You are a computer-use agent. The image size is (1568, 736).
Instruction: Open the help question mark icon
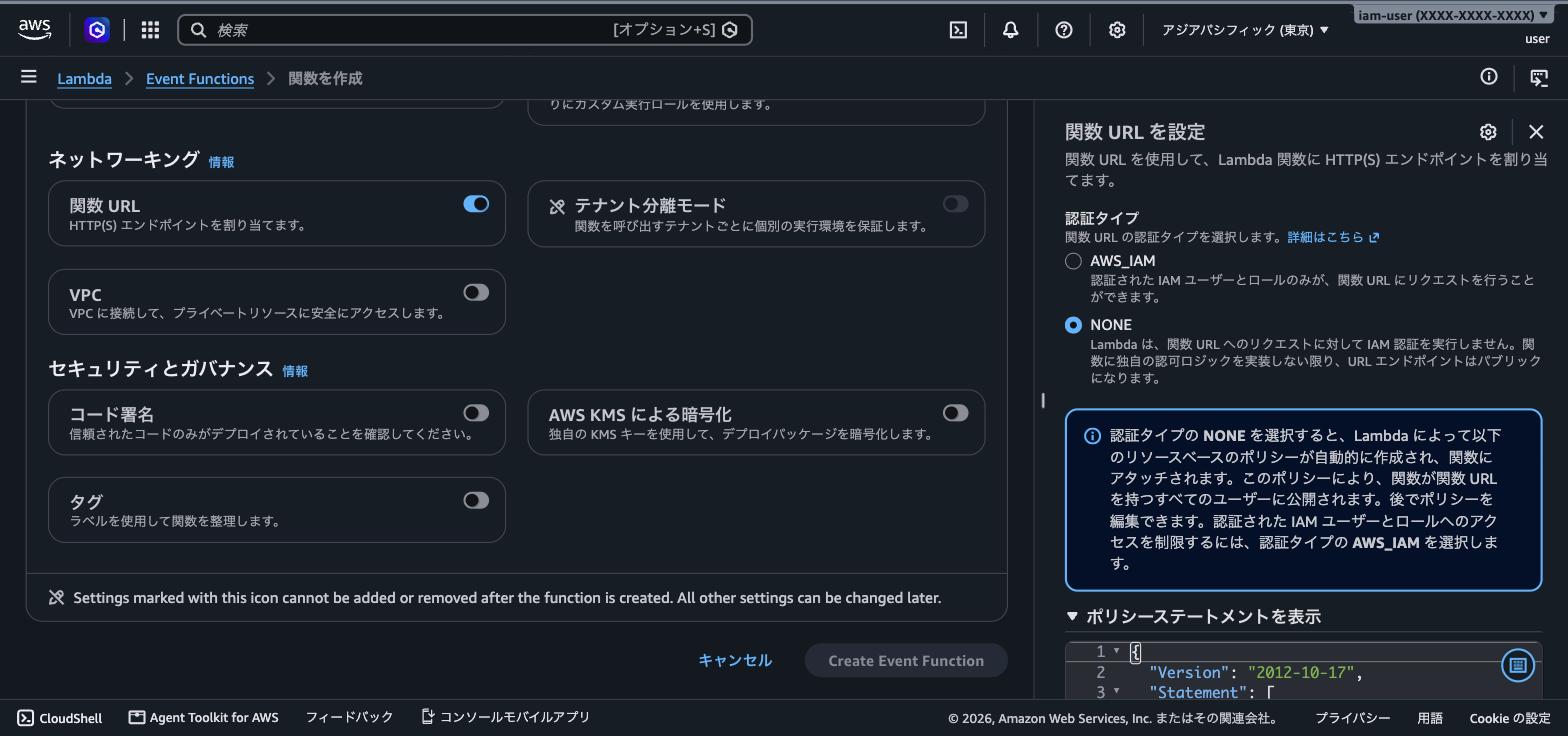point(1064,30)
